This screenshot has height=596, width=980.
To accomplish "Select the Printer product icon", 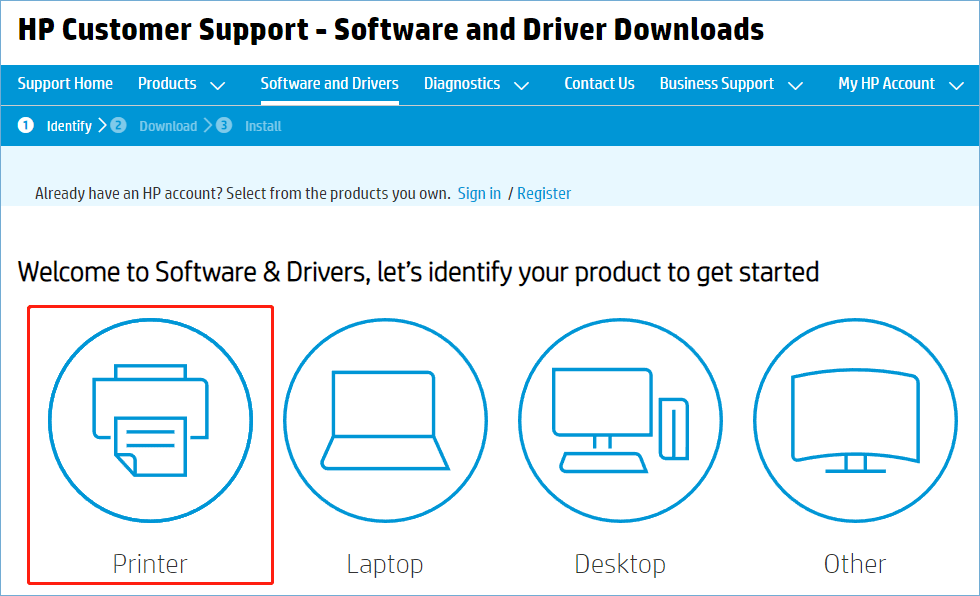I will pos(150,420).
